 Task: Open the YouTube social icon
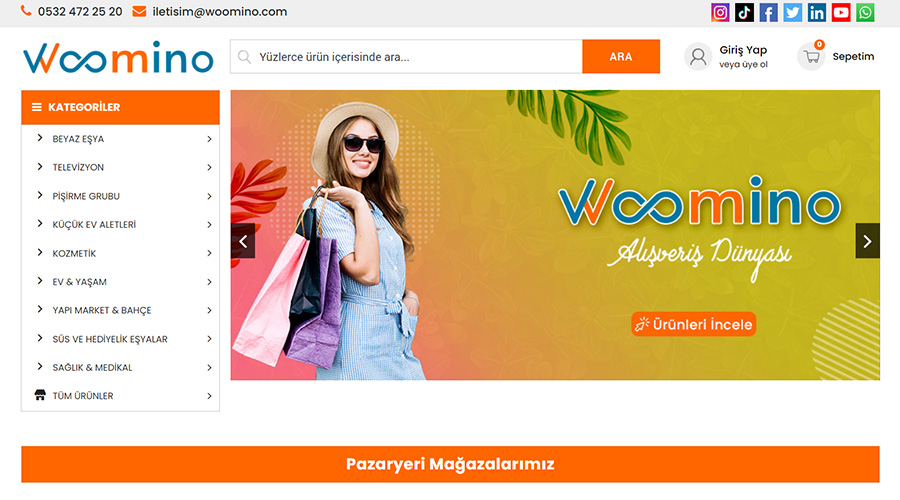(x=841, y=12)
